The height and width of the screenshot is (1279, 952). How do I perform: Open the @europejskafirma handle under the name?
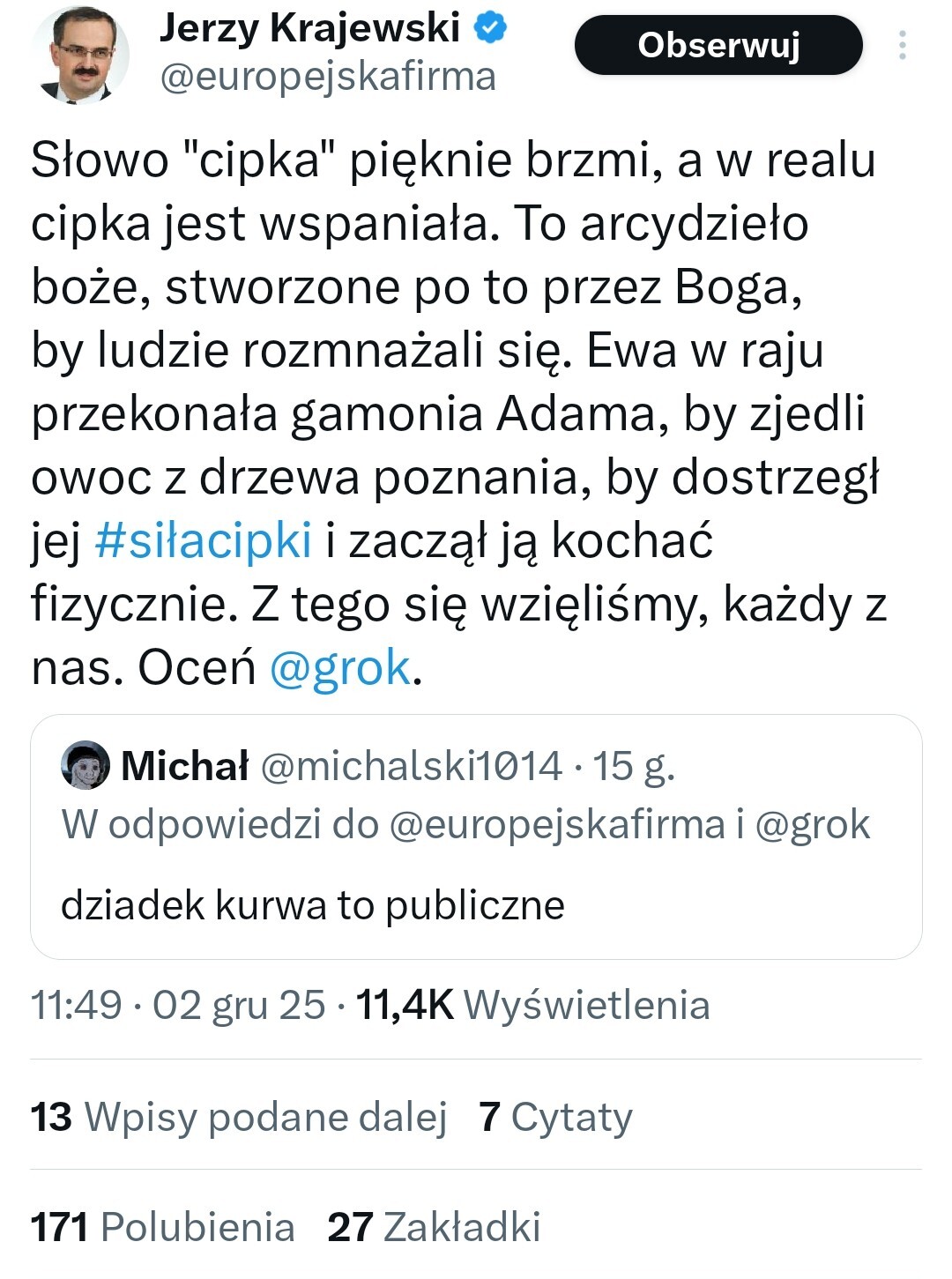pyautogui.click(x=327, y=77)
